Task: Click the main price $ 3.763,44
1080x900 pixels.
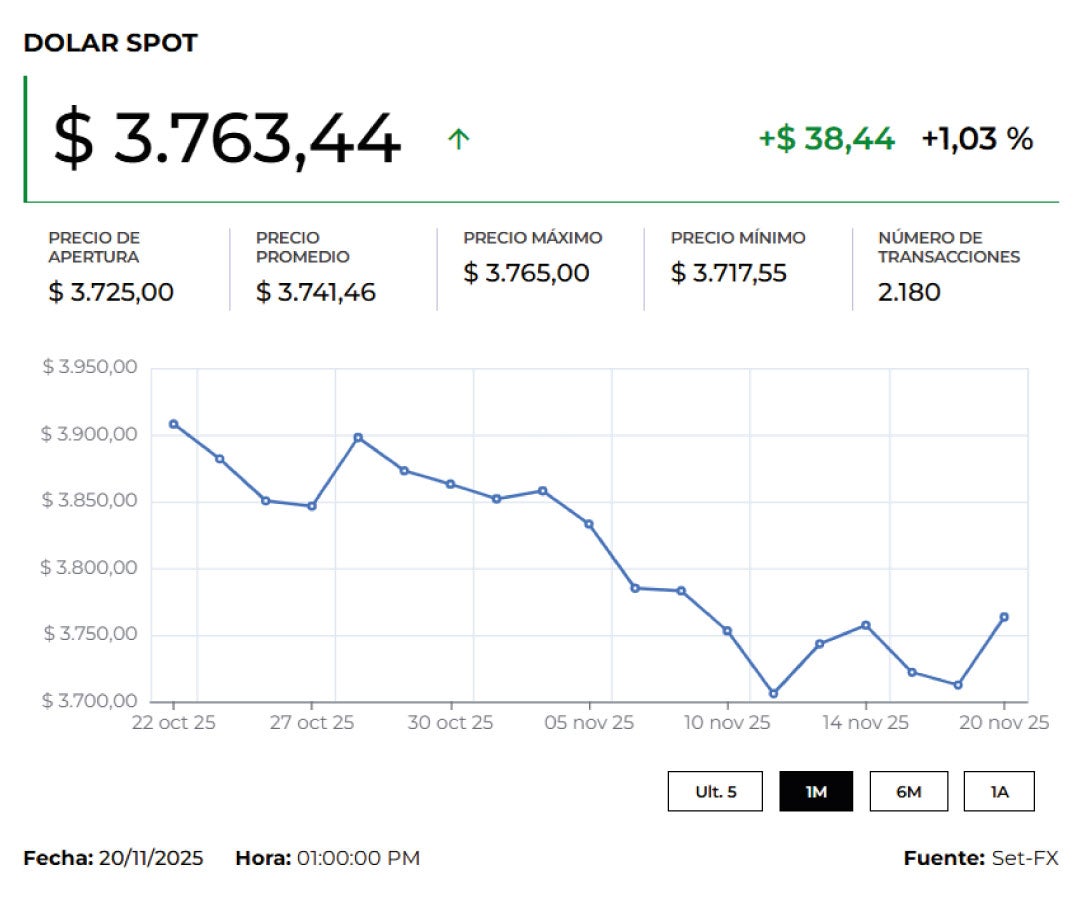Action: (x=227, y=139)
